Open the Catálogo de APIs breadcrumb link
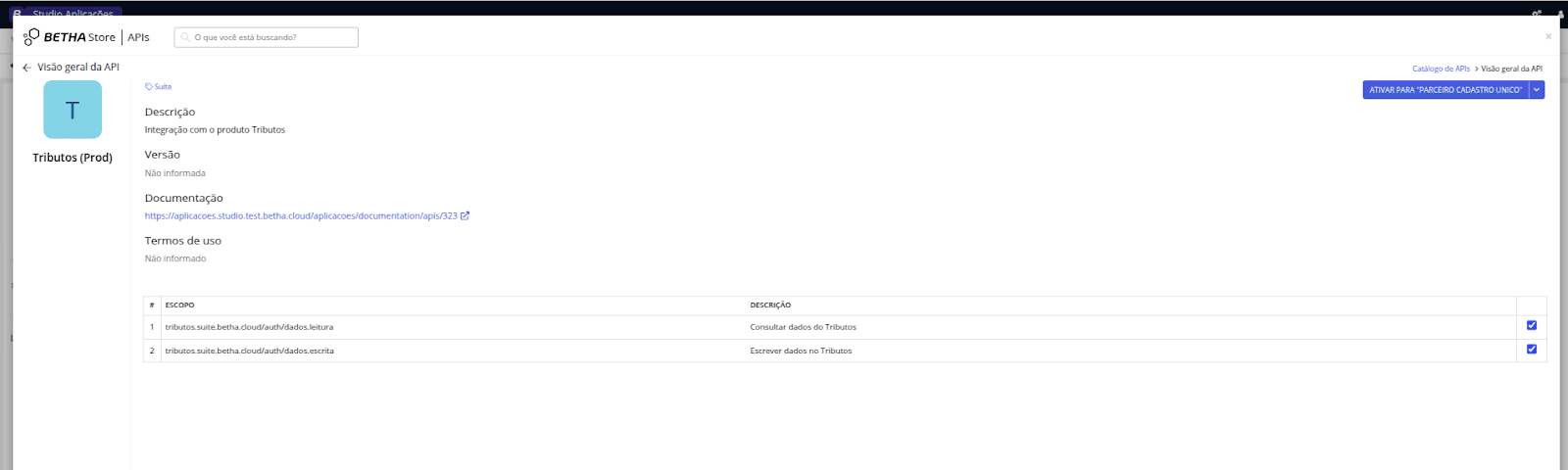The image size is (1568, 470). 1441,70
